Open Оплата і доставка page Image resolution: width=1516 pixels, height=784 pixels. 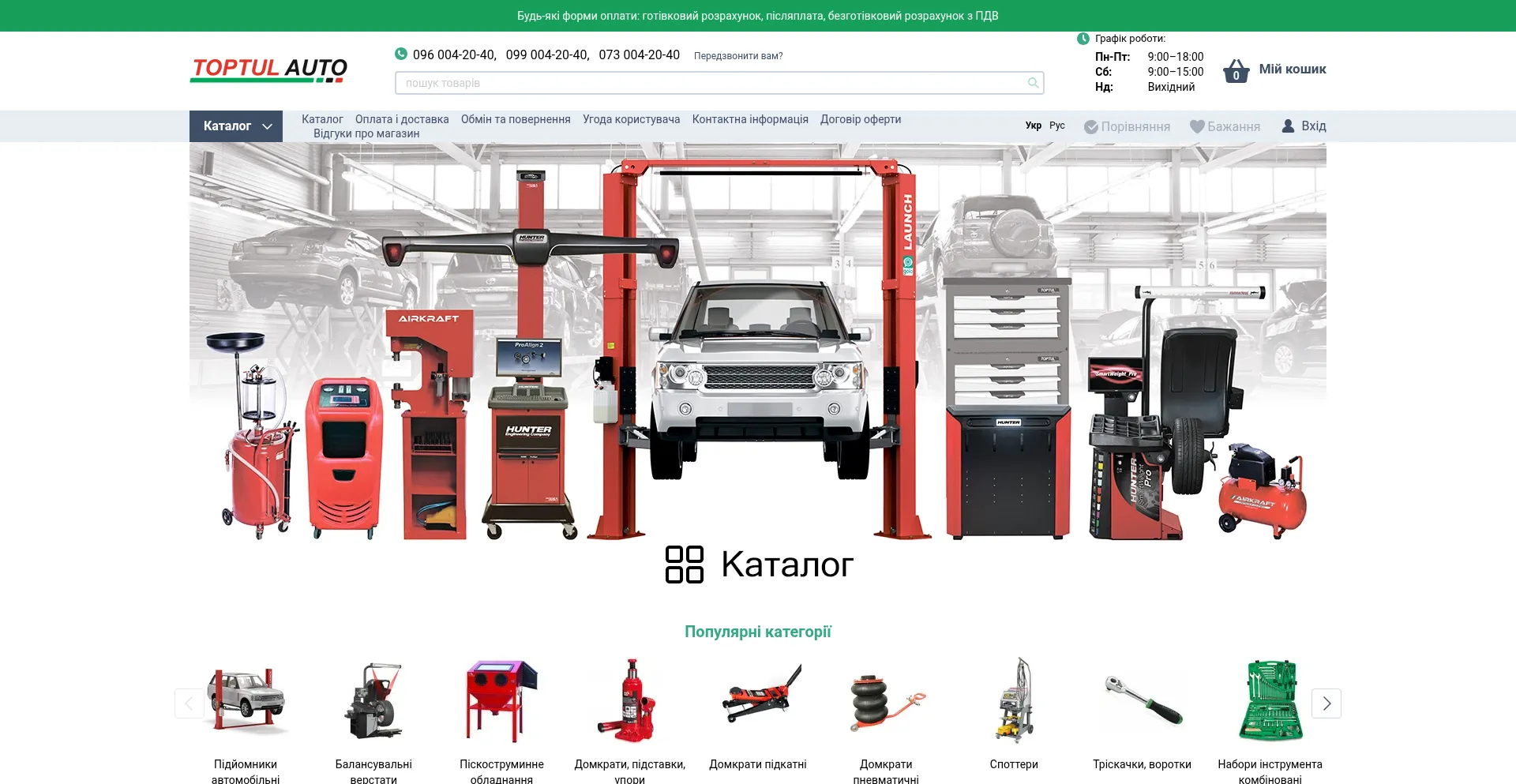402,119
